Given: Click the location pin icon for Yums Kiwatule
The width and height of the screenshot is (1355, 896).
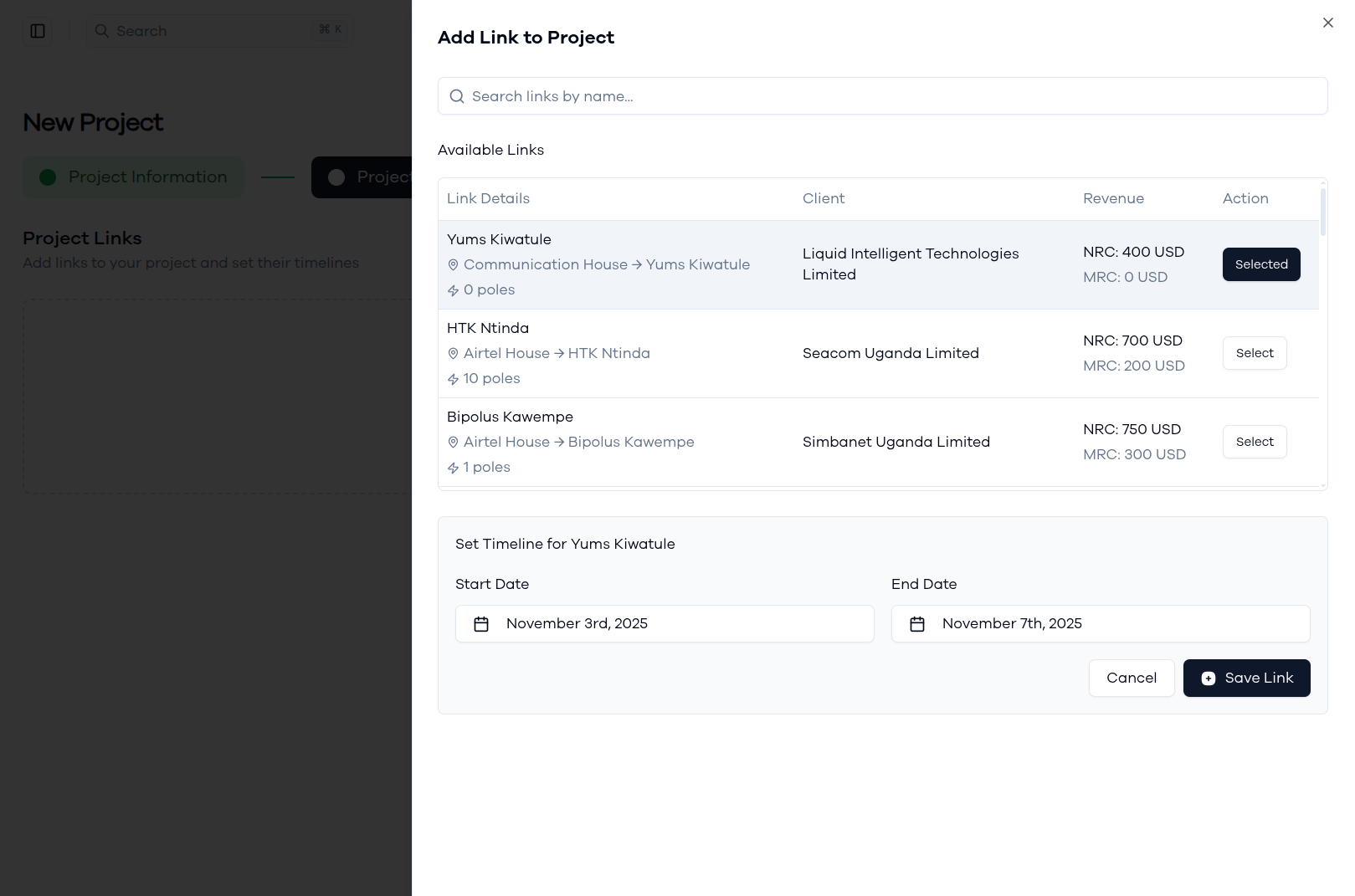Looking at the screenshot, I should [453, 265].
